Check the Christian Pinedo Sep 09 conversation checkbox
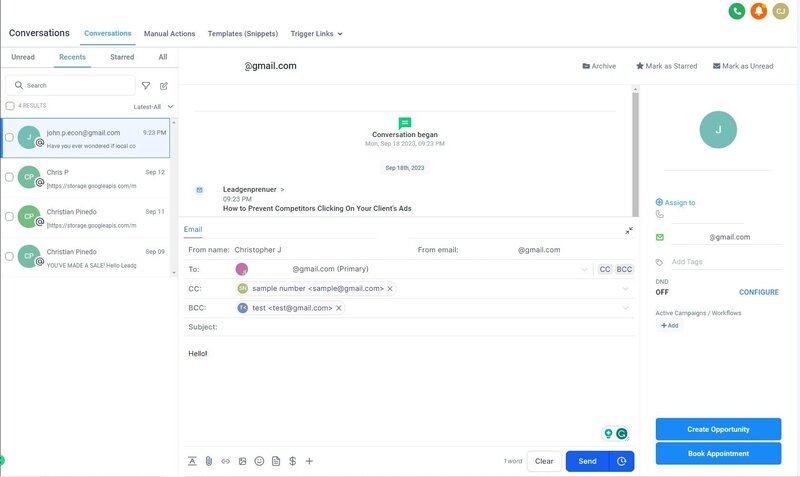The width and height of the screenshot is (800, 477). click(9, 257)
